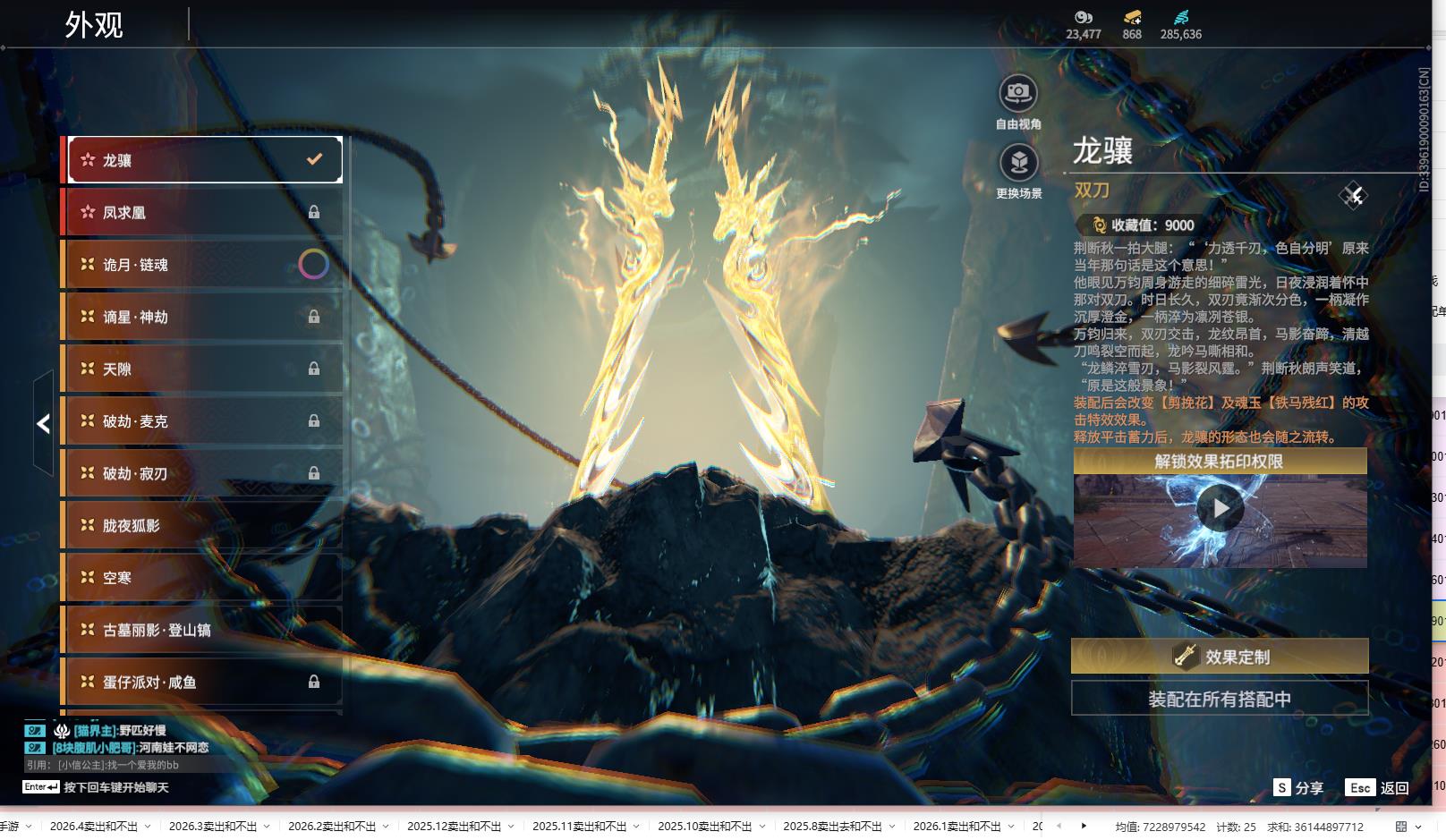Click the circular ring icon on 诡月·链魂
The image size is (1446, 840).
(x=313, y=264)
